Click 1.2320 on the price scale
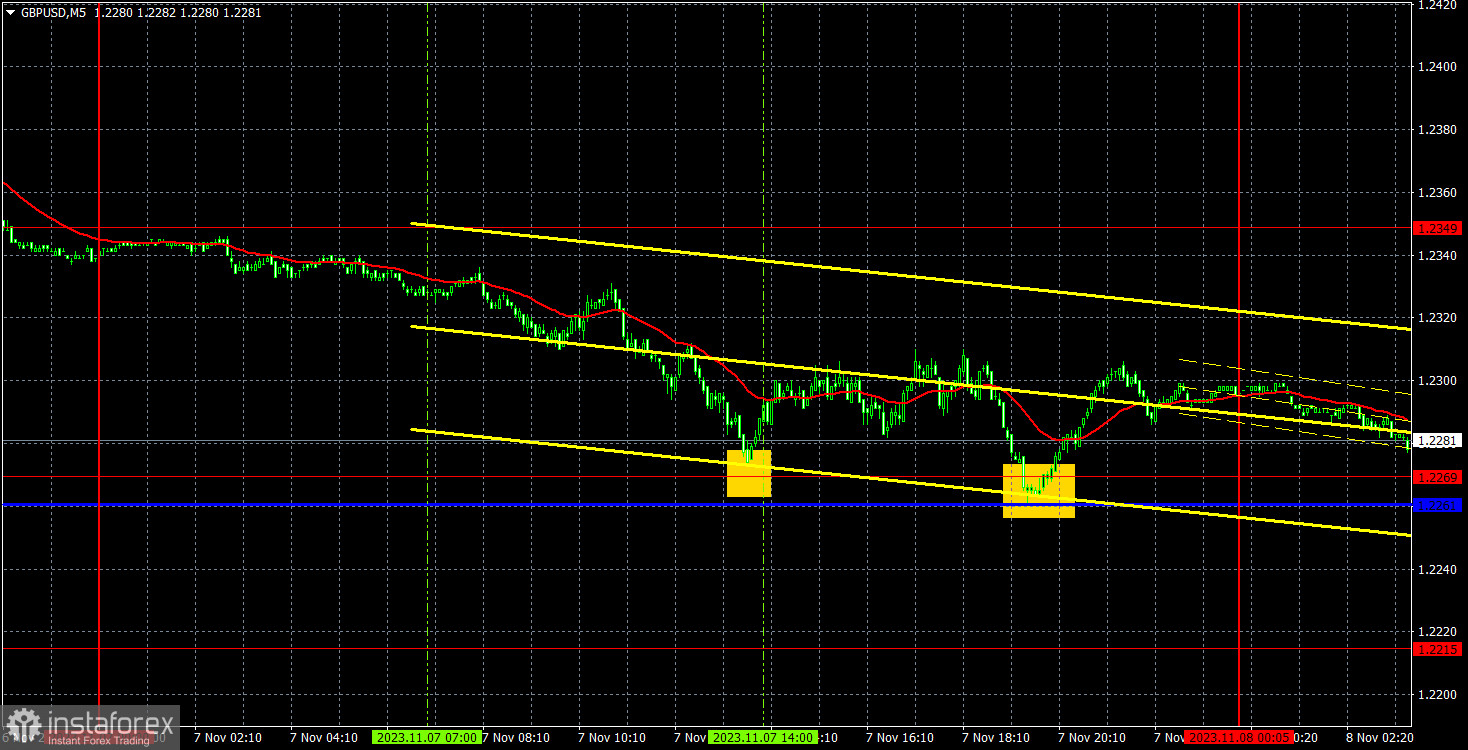The height and width of the screenshot is (750, 1468). click(1438, 318)
